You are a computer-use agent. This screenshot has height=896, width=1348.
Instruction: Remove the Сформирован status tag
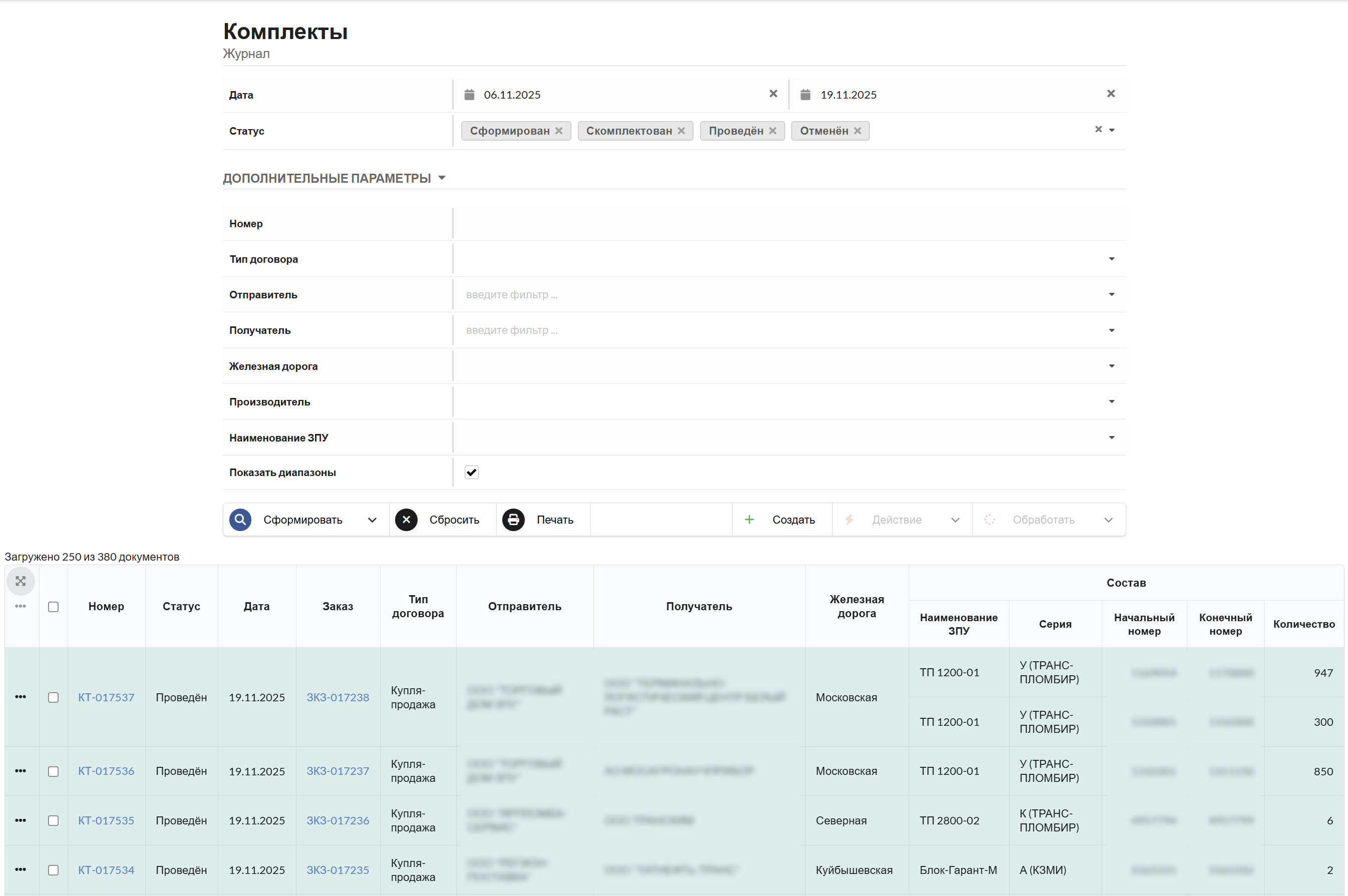[x=558, y=131]
